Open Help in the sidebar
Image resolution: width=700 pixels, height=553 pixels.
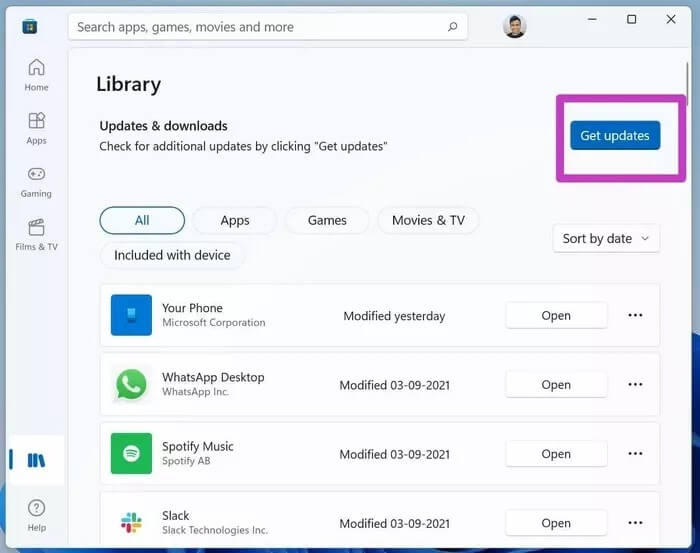point(36,516)
